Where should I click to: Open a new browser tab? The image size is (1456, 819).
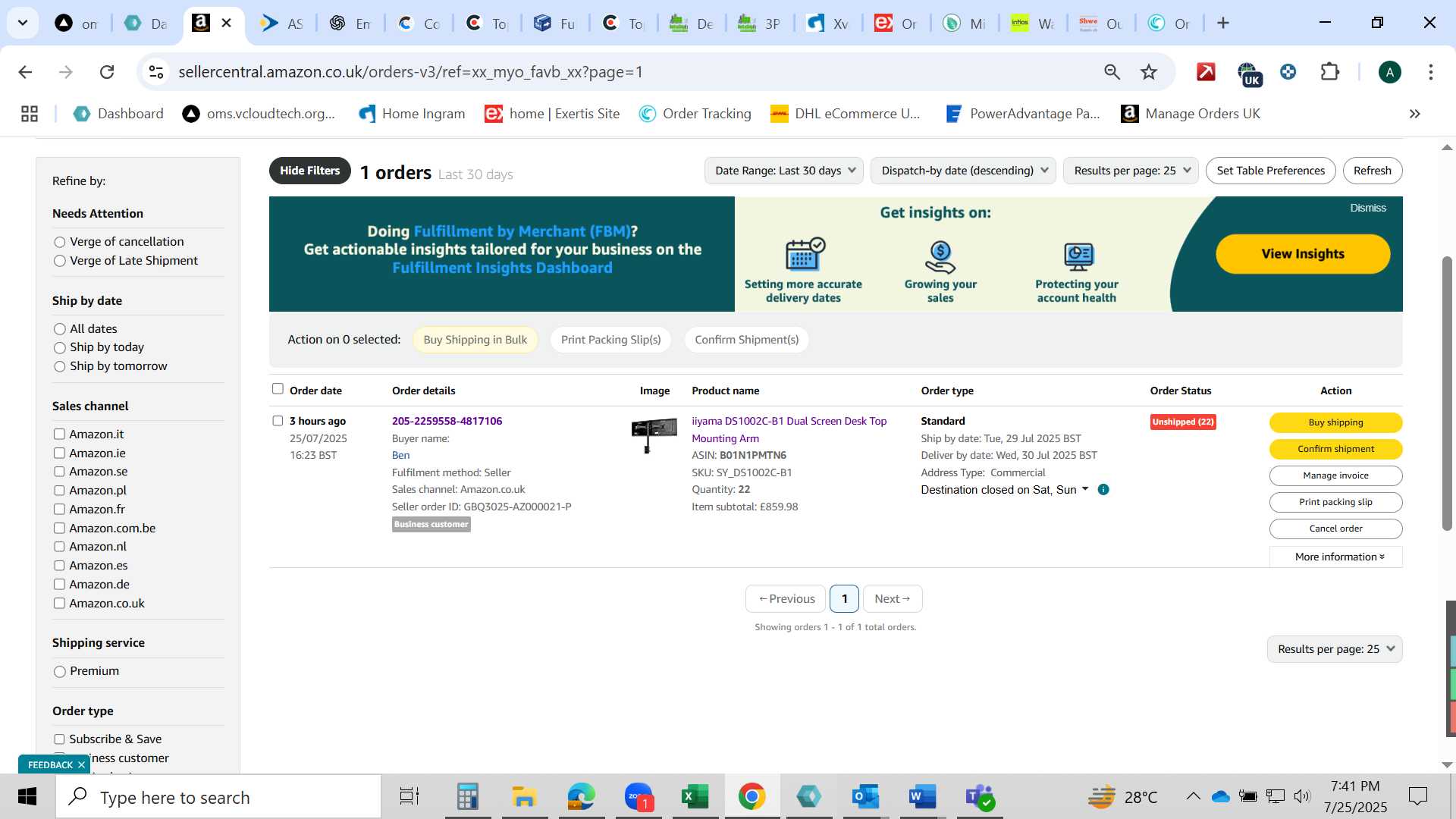(1223, 24)
